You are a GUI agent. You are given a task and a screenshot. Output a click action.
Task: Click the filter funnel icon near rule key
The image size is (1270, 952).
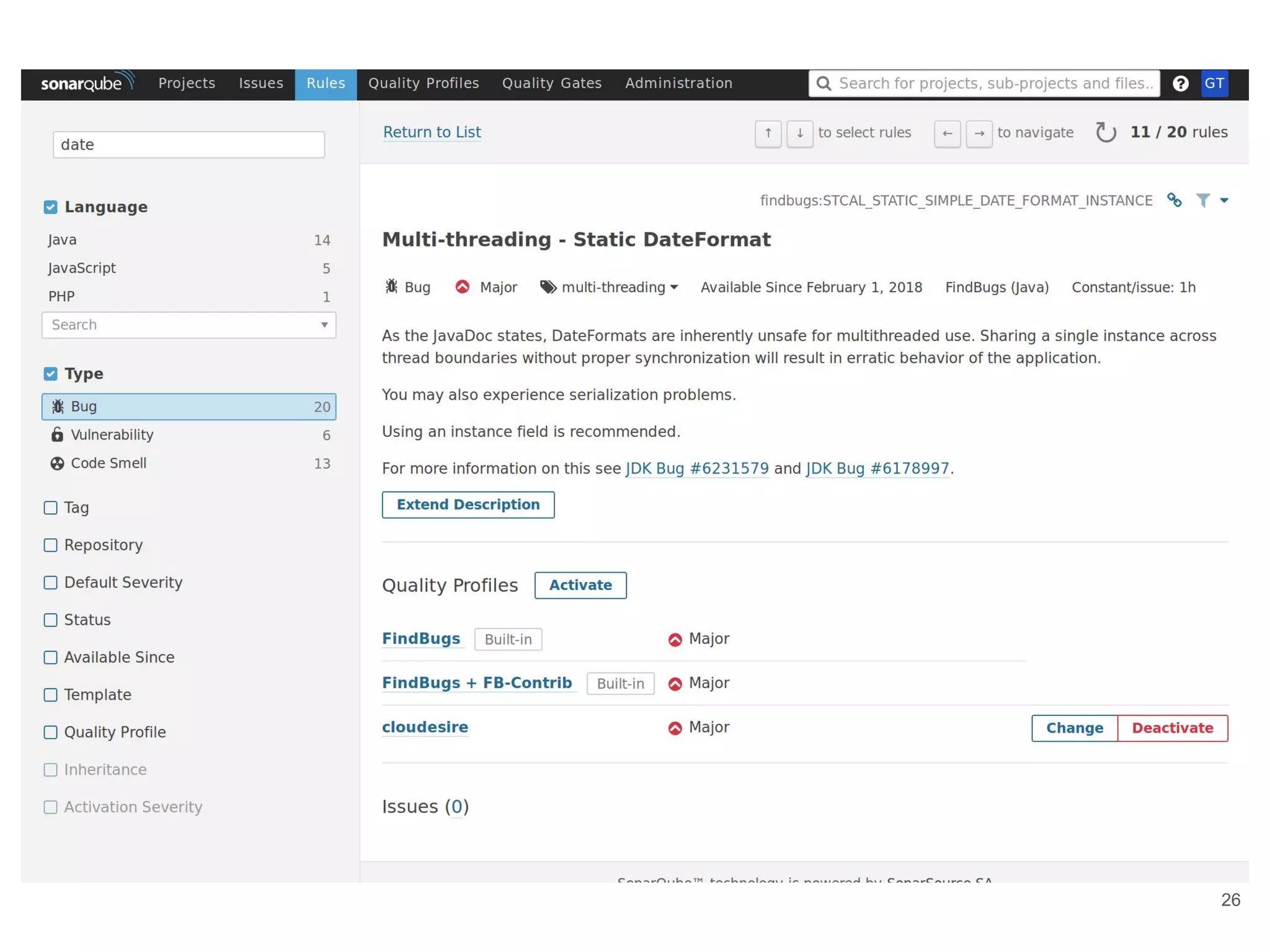pos(1202,200)
